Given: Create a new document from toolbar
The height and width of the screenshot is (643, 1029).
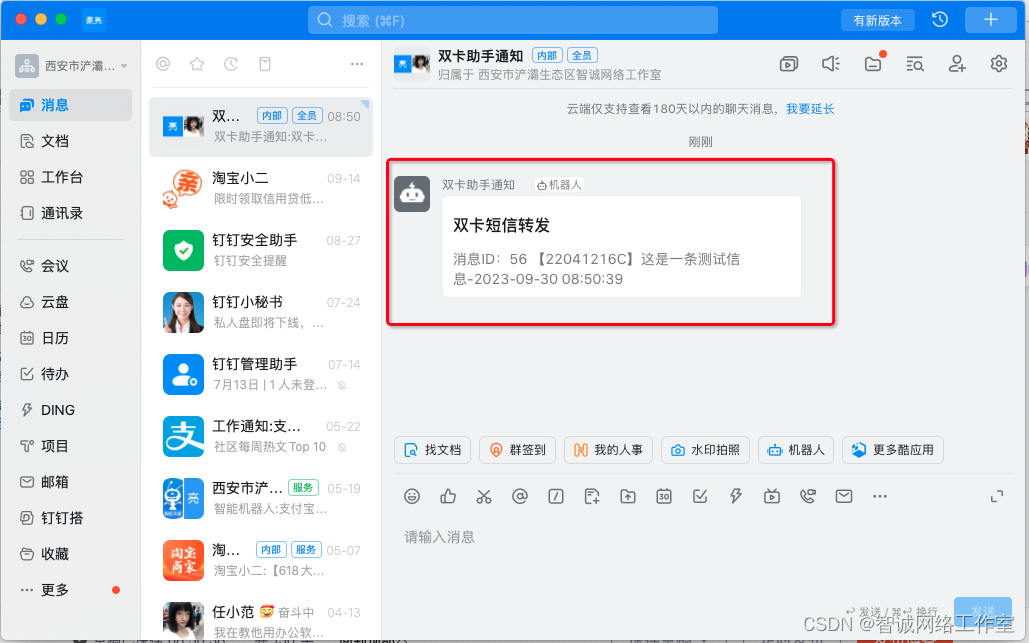Looking at the screenshot, I should coord(592,497).
